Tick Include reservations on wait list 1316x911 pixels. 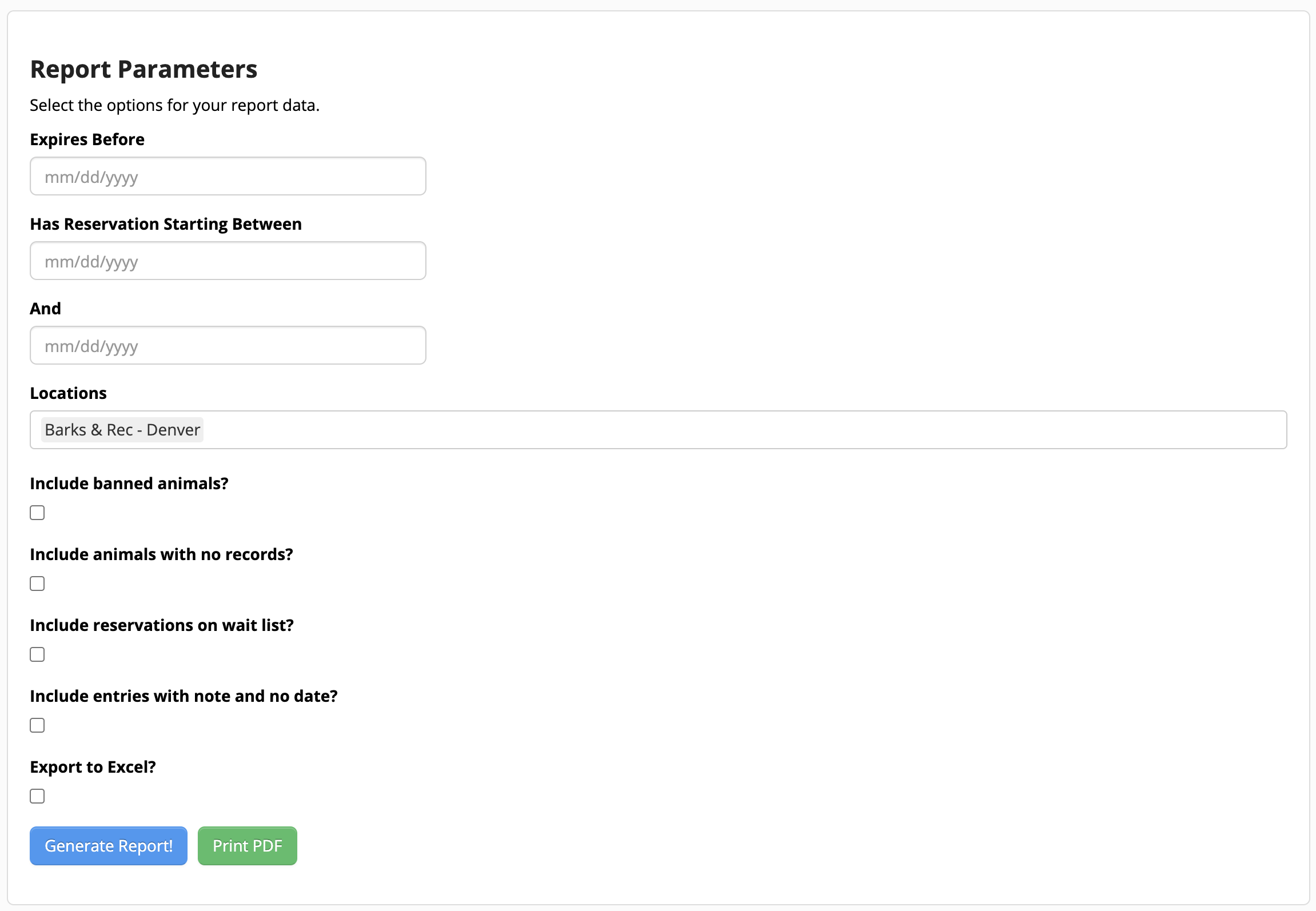pyautogui.click(x=37, y=654)
